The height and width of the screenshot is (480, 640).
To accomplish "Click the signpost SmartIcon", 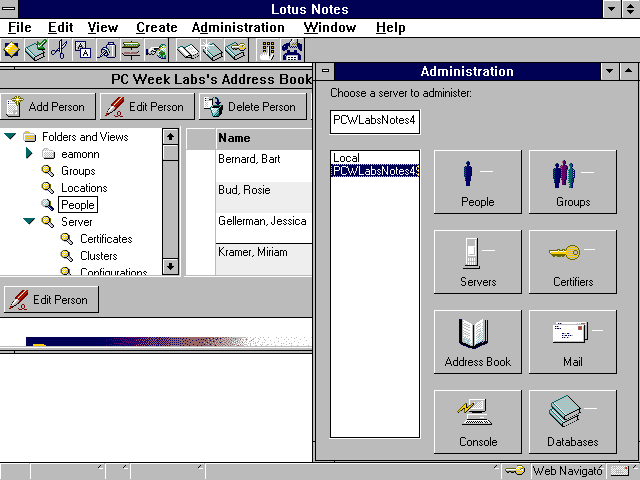I will pyautogui.click(x=131, y=50).
